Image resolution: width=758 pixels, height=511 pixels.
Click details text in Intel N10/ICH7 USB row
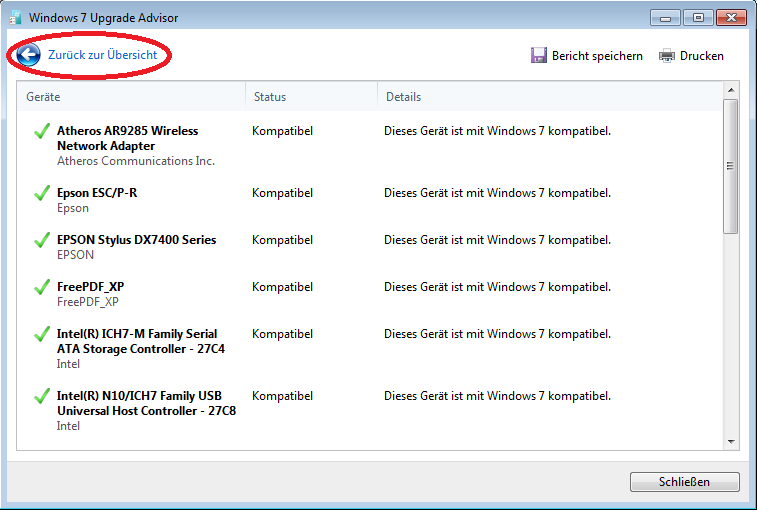click(497, 396)
